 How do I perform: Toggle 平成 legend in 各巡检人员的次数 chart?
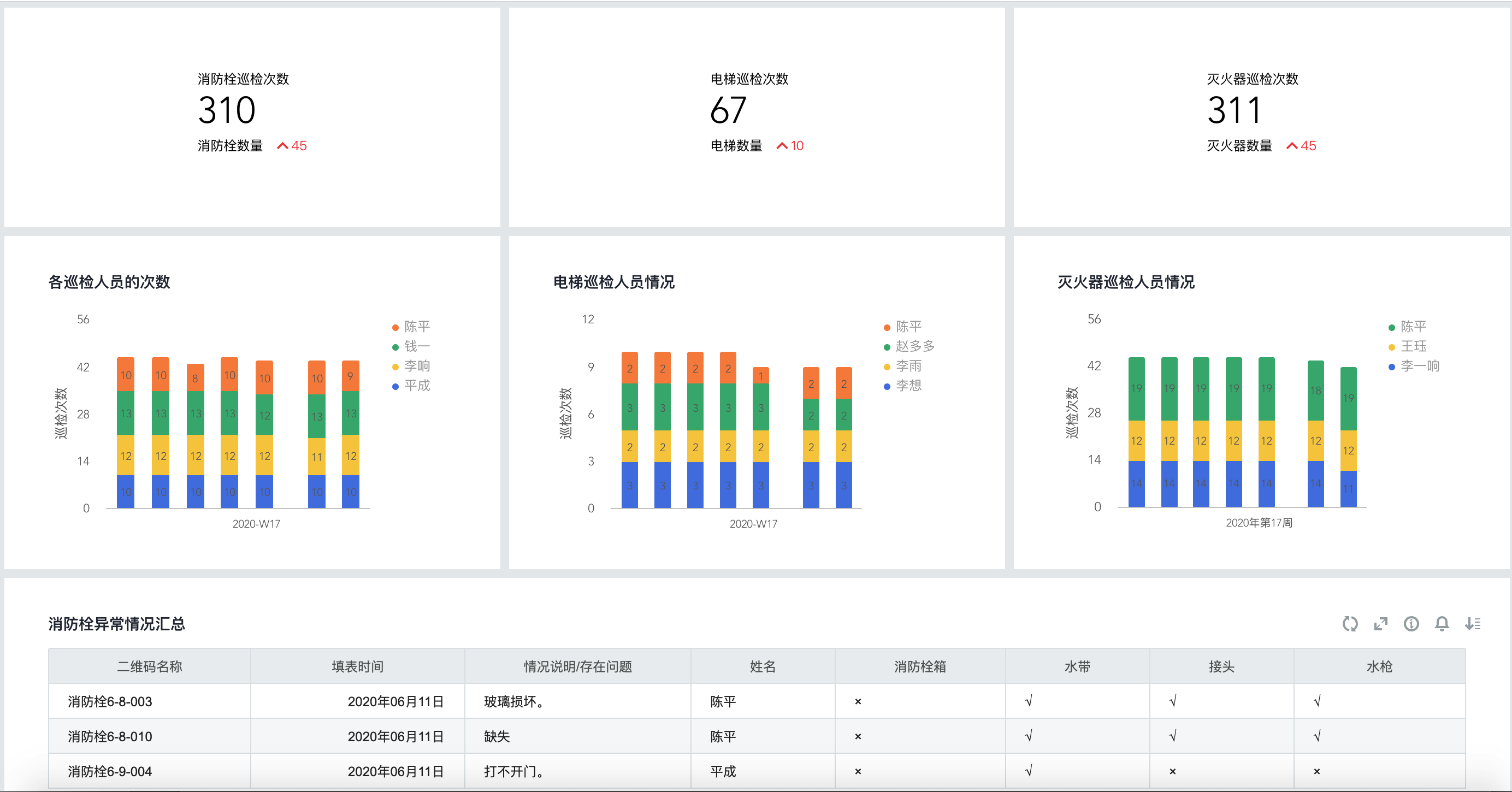pos(411,386)
